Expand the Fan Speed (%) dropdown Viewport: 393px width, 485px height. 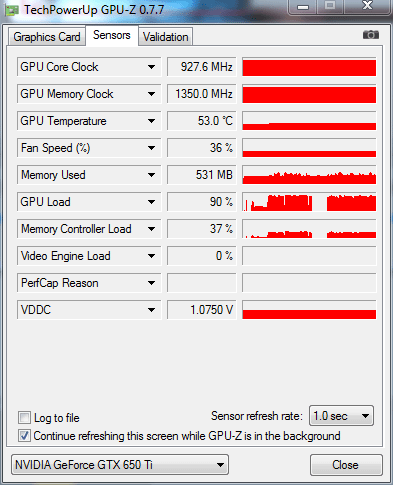coord(151,148)
